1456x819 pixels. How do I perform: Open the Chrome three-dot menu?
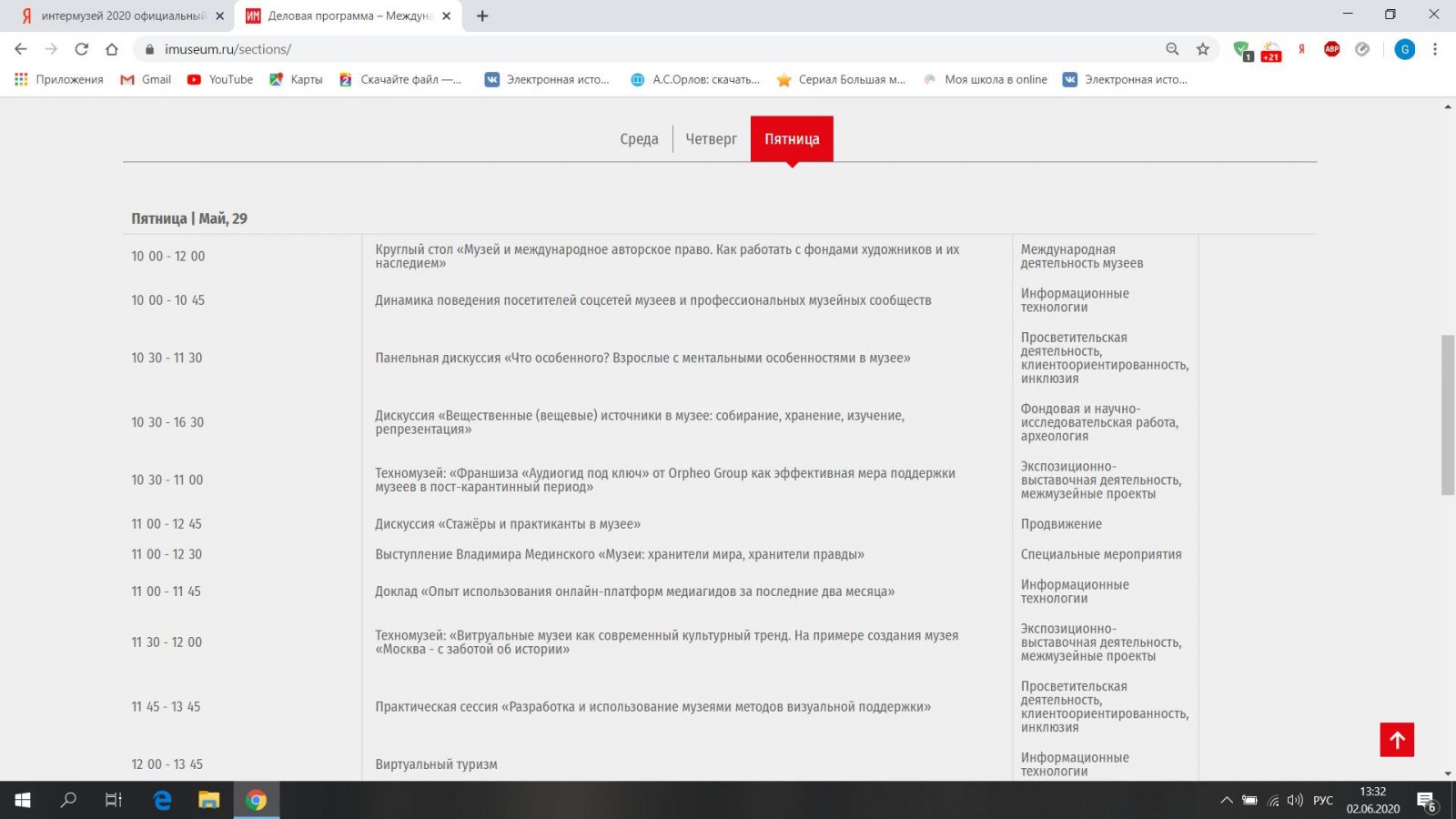[1435, 49]
